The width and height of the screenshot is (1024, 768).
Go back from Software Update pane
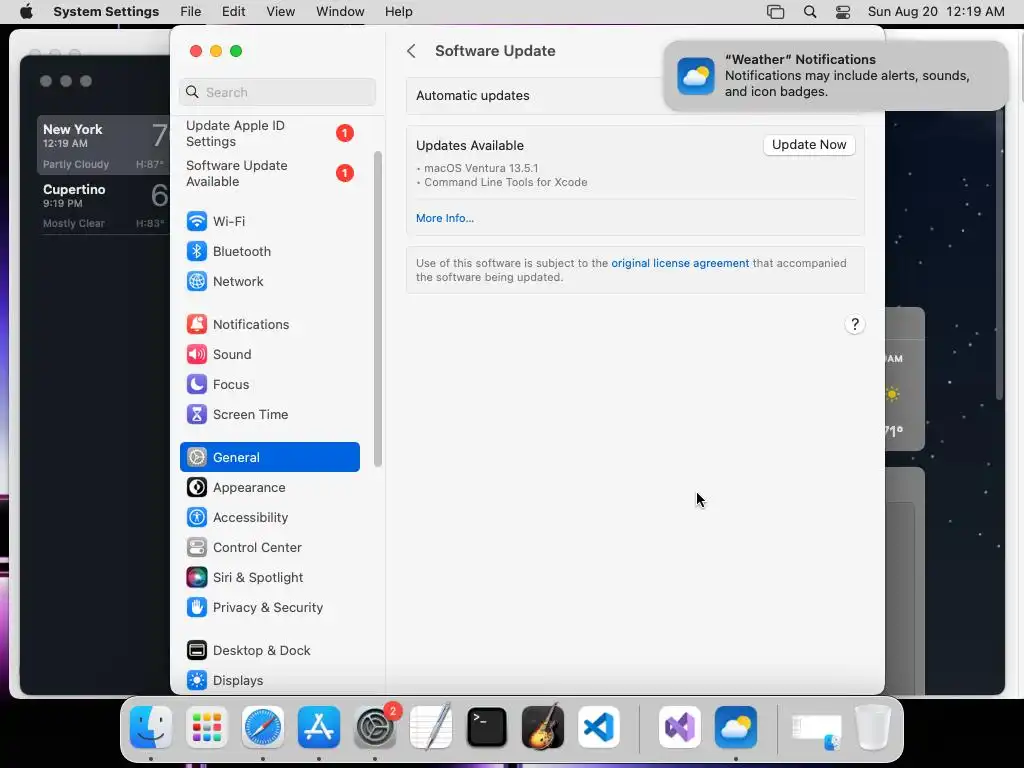pyautogui.click(x=411, y=51)
